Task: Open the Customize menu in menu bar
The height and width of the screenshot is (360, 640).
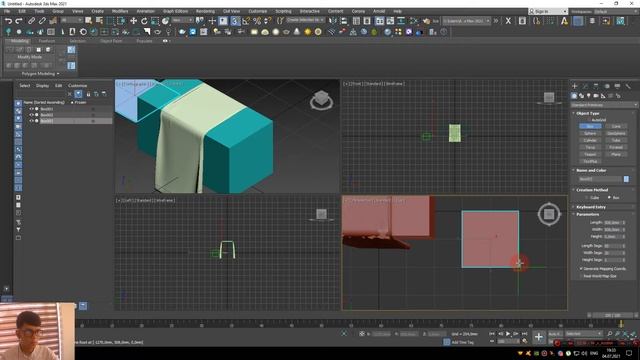Action: tap(258, 11)
